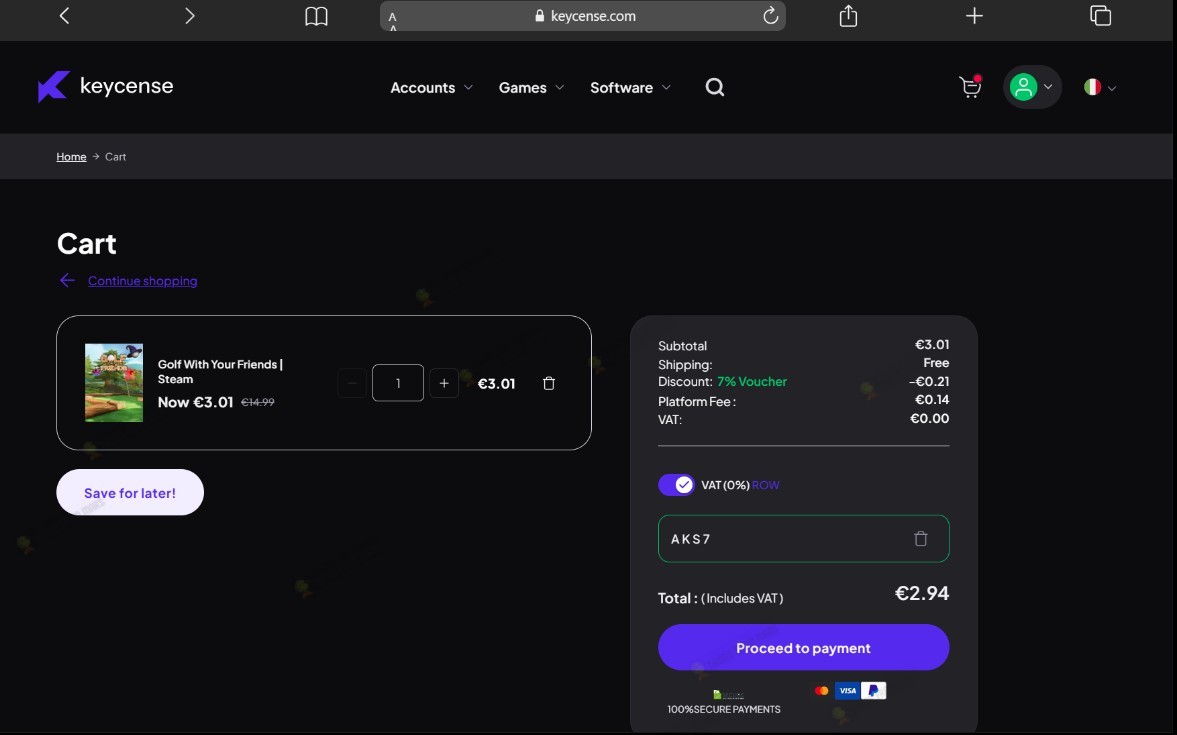Go back with the browser back arrow
Screen dimensions: 1177x735
coord(65,16)
